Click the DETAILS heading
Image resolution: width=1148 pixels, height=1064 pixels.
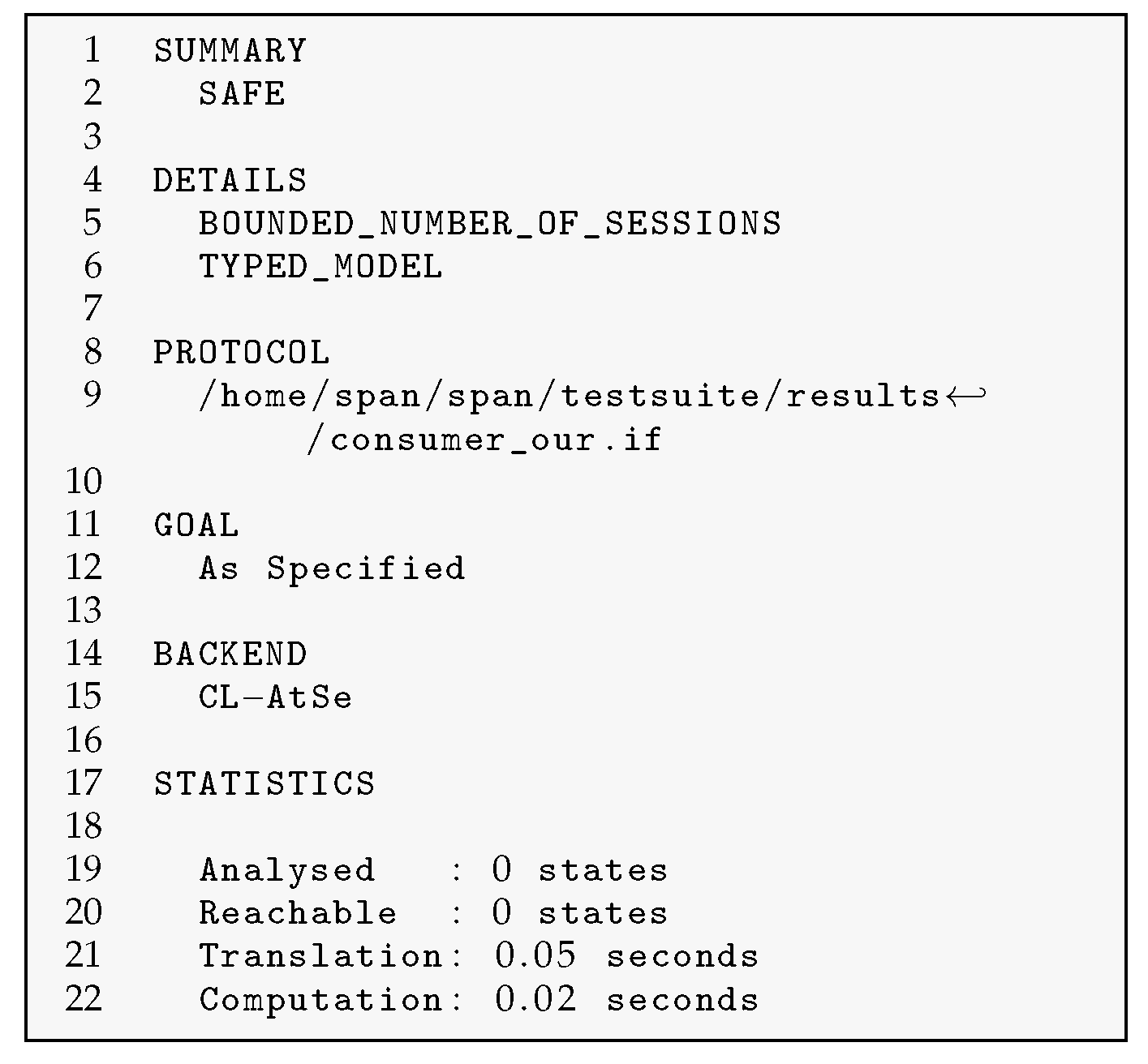click(x=230, y=180)
